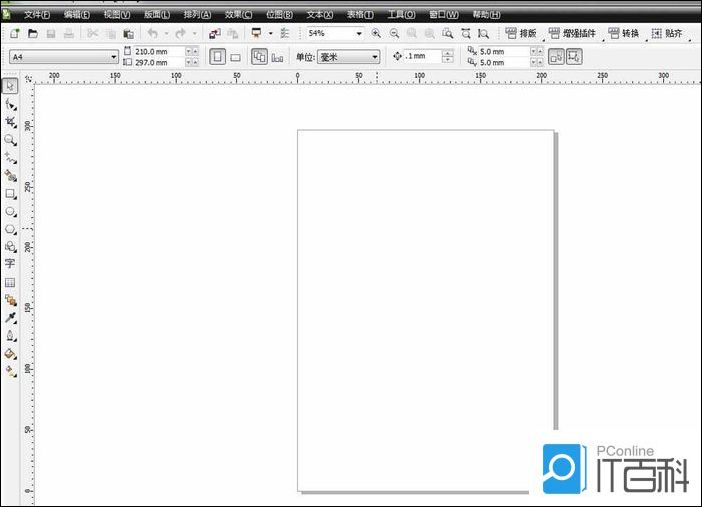Select the Table tool

pyautogui.click(x=10, y=282)
